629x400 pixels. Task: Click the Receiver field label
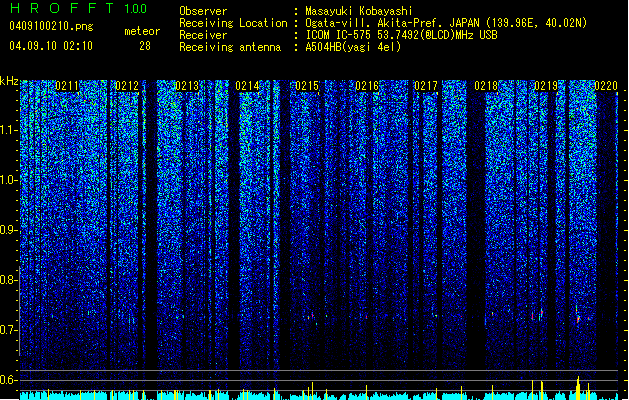[x=203, y=35]
